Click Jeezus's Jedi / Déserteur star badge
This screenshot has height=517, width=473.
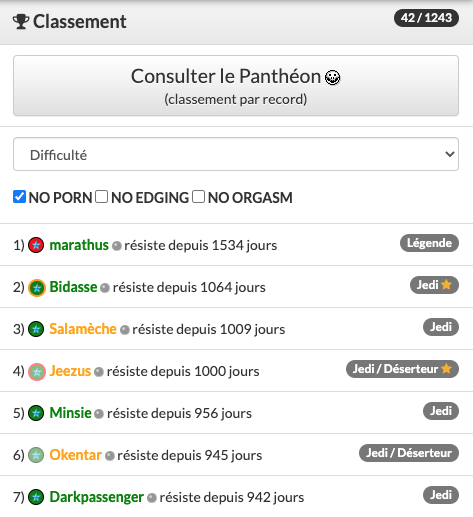pos(402,369)
